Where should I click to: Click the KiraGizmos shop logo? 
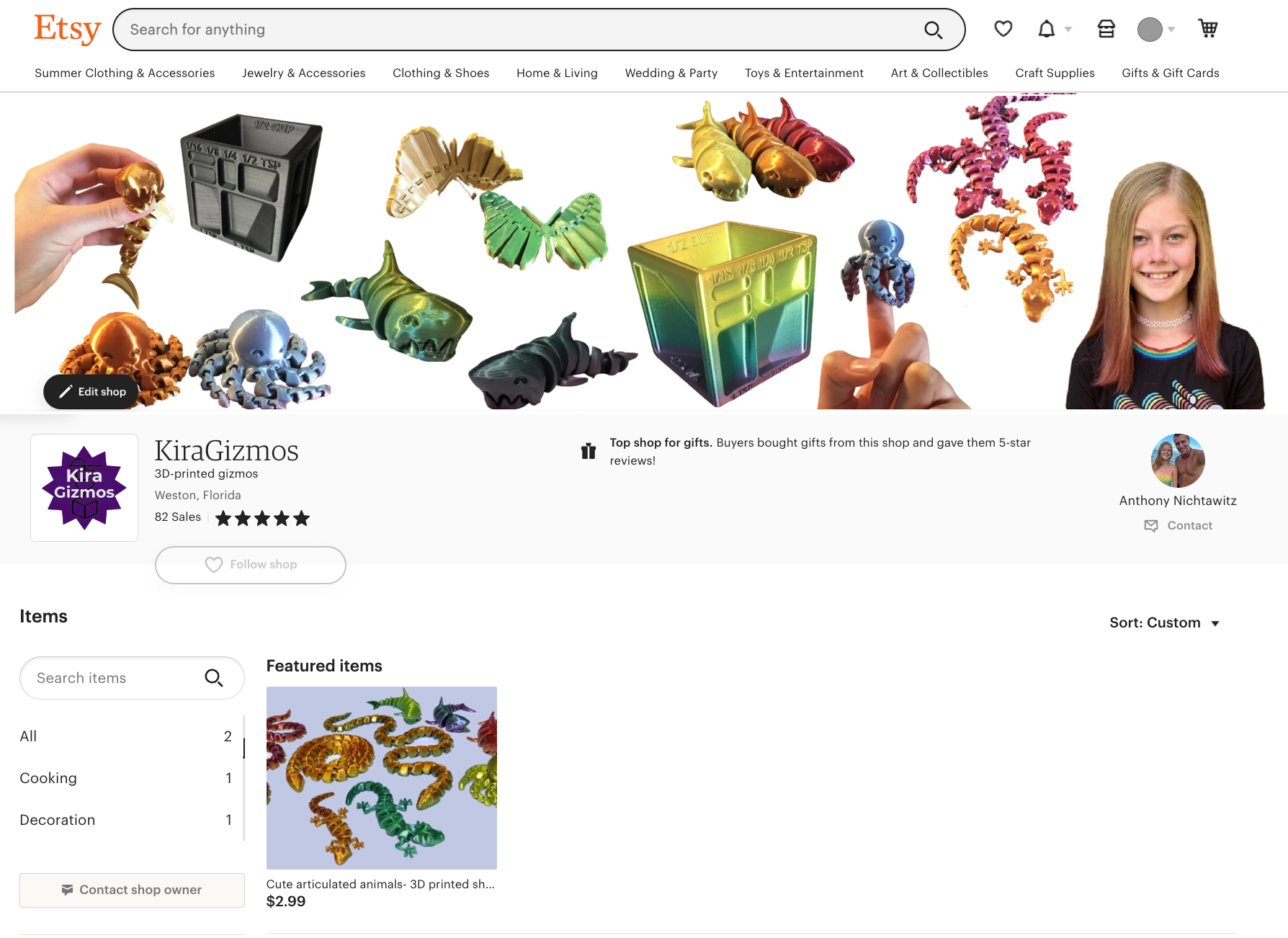click(x=84, y=488)
